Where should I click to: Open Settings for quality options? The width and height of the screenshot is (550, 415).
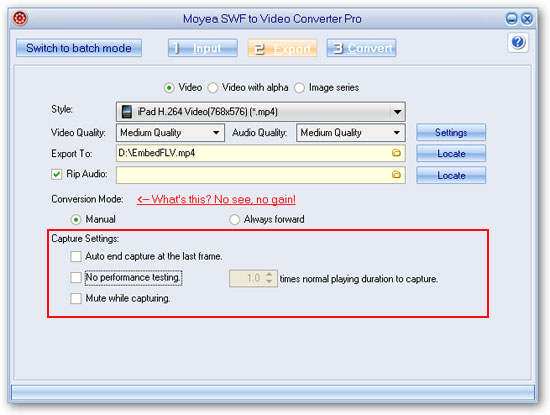pyautogui.click(x=451, y=132)
